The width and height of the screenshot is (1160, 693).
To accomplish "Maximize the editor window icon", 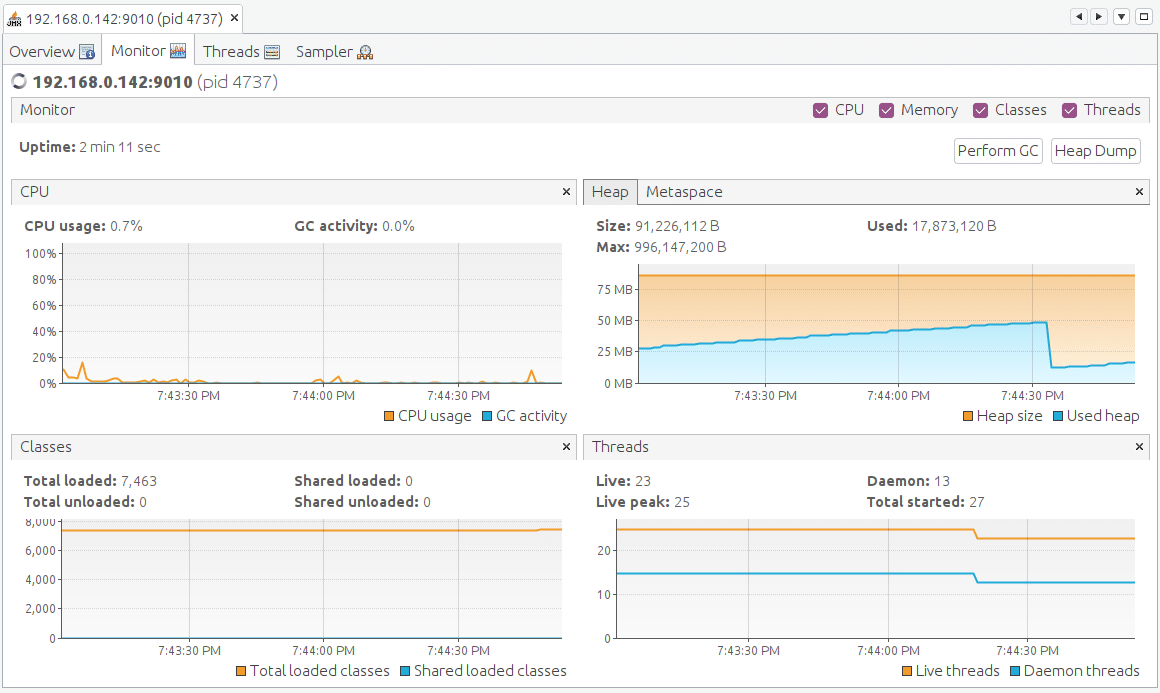I will pos(1143,17).
